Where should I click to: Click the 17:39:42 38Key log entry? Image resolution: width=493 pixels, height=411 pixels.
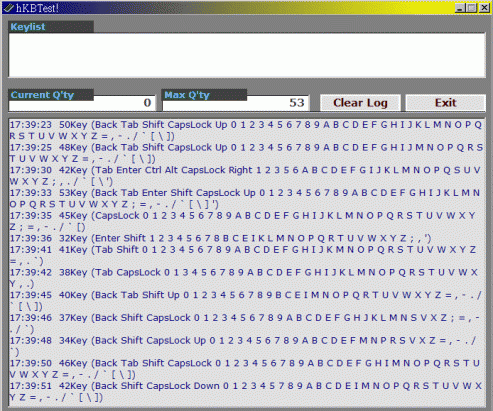coord(244,278)
